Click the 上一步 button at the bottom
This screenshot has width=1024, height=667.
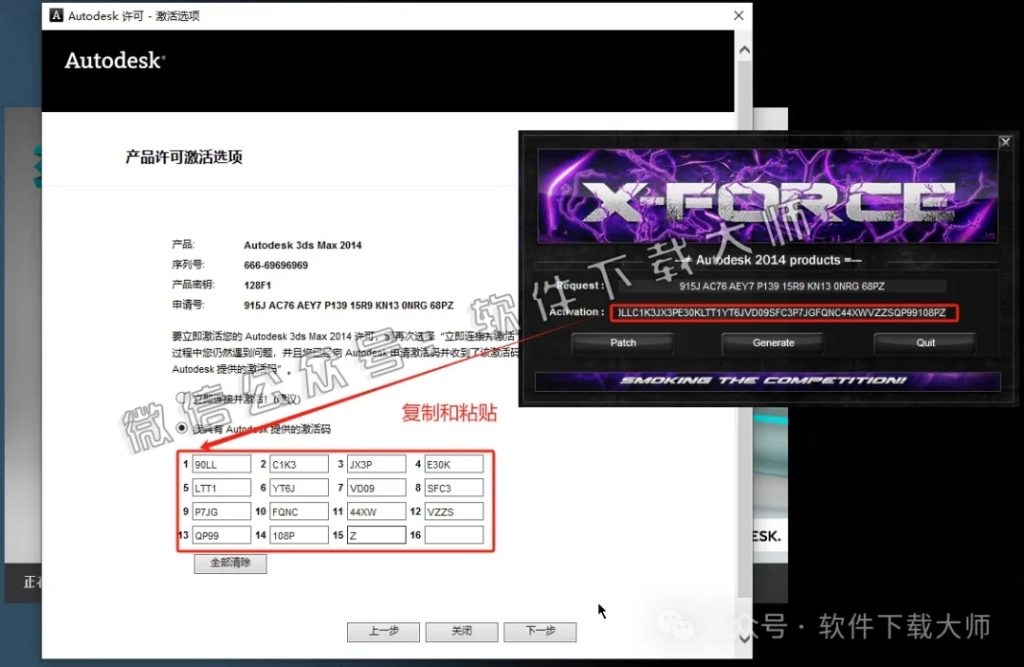(x=383, y=631)
